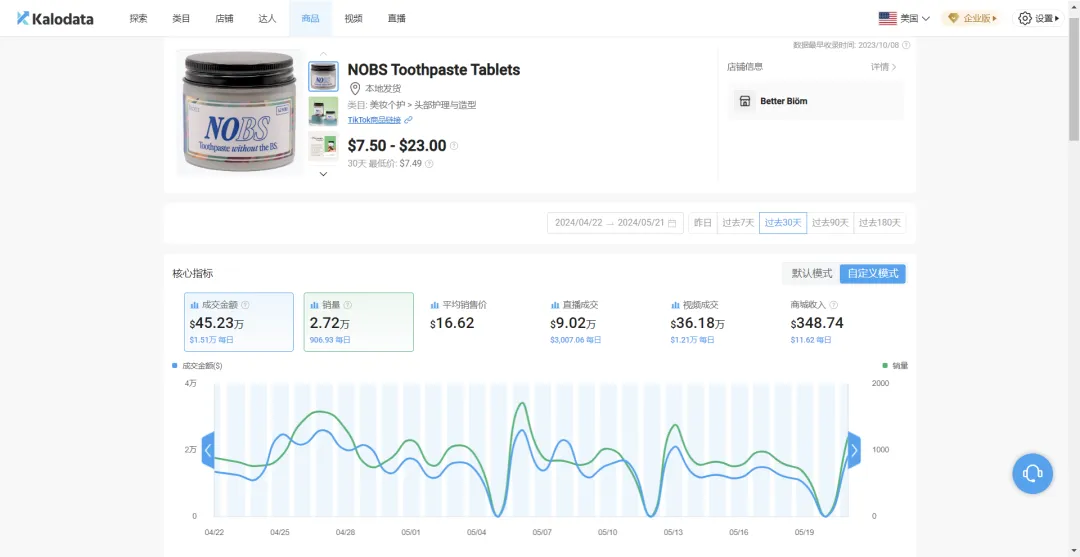This screenshot has height=557, width=1080.
Task: Click the link icon beside TikTok商品链接
Action: pyautogui.click(x=408, y=120)
